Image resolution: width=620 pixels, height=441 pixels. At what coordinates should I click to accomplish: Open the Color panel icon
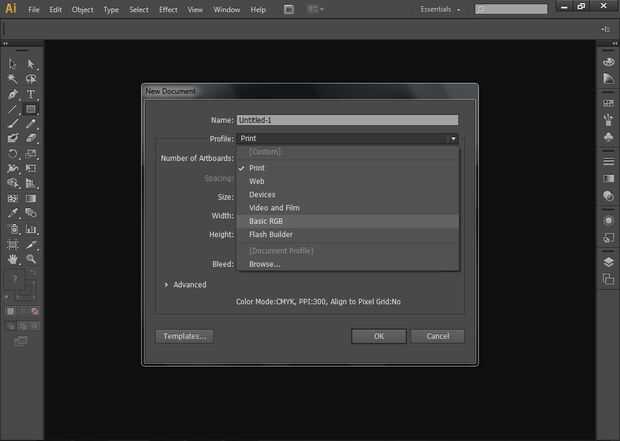click(609, 62)
